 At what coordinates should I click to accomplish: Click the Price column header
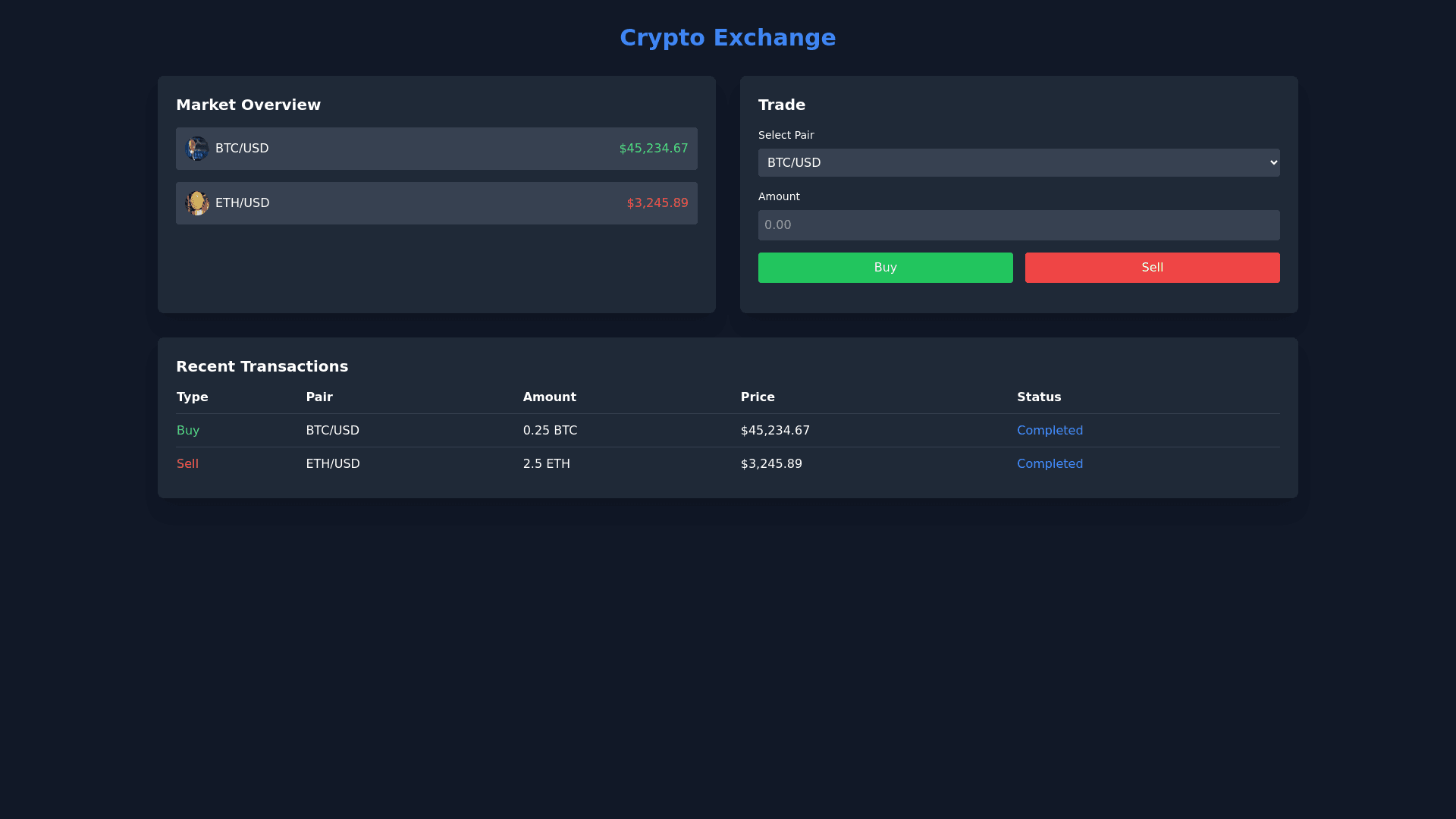758,397
